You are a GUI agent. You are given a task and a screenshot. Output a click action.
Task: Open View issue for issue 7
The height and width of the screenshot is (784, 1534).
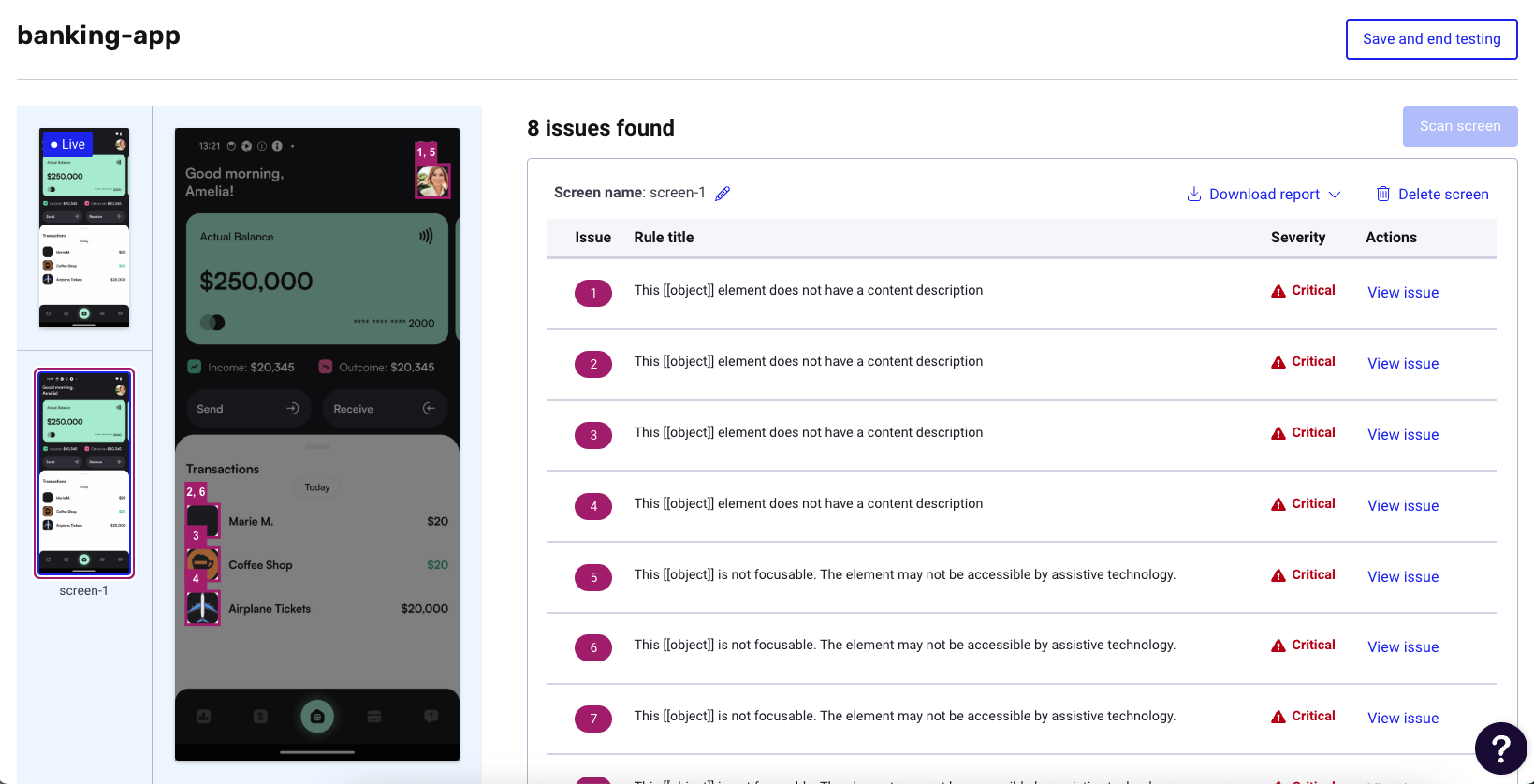pos(1402,719)
